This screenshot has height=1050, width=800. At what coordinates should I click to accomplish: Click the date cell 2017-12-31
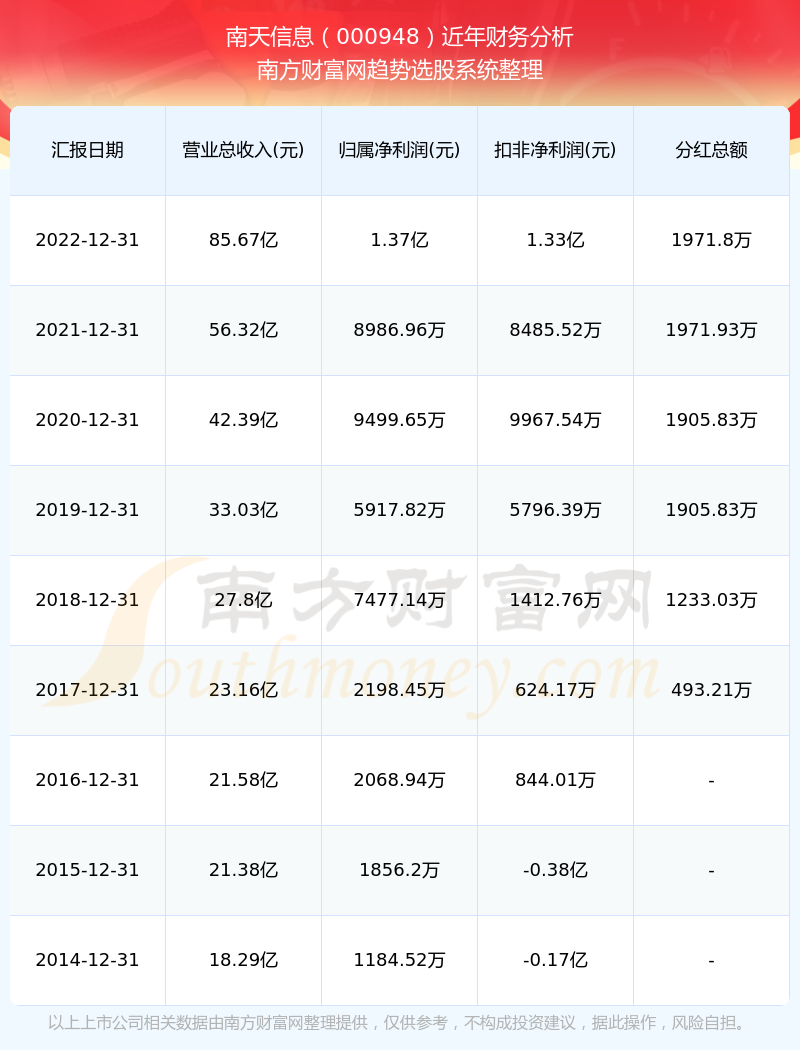88,690
